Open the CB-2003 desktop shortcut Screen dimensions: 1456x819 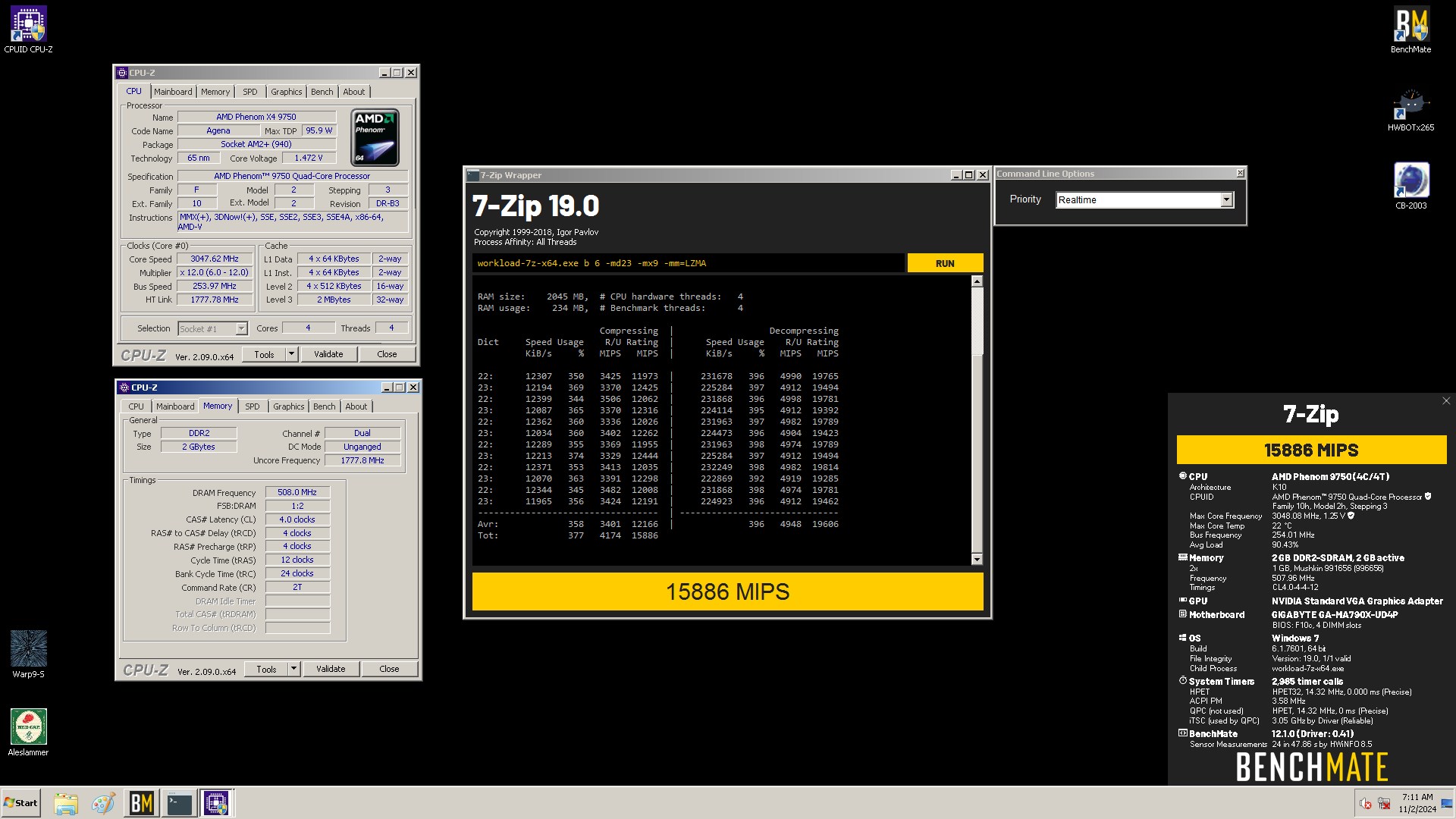click(1410, 187)
